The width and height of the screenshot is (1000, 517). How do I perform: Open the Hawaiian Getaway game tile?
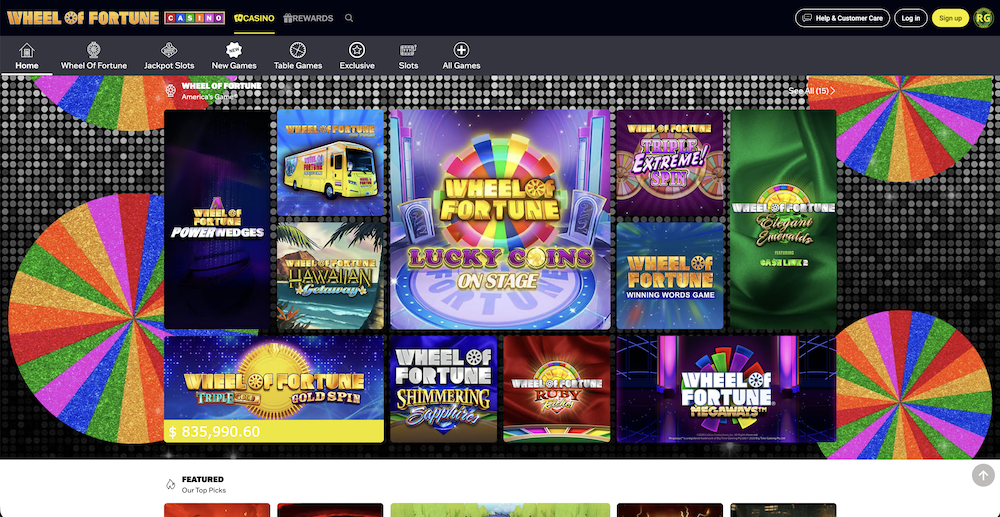tap(330, 275)
